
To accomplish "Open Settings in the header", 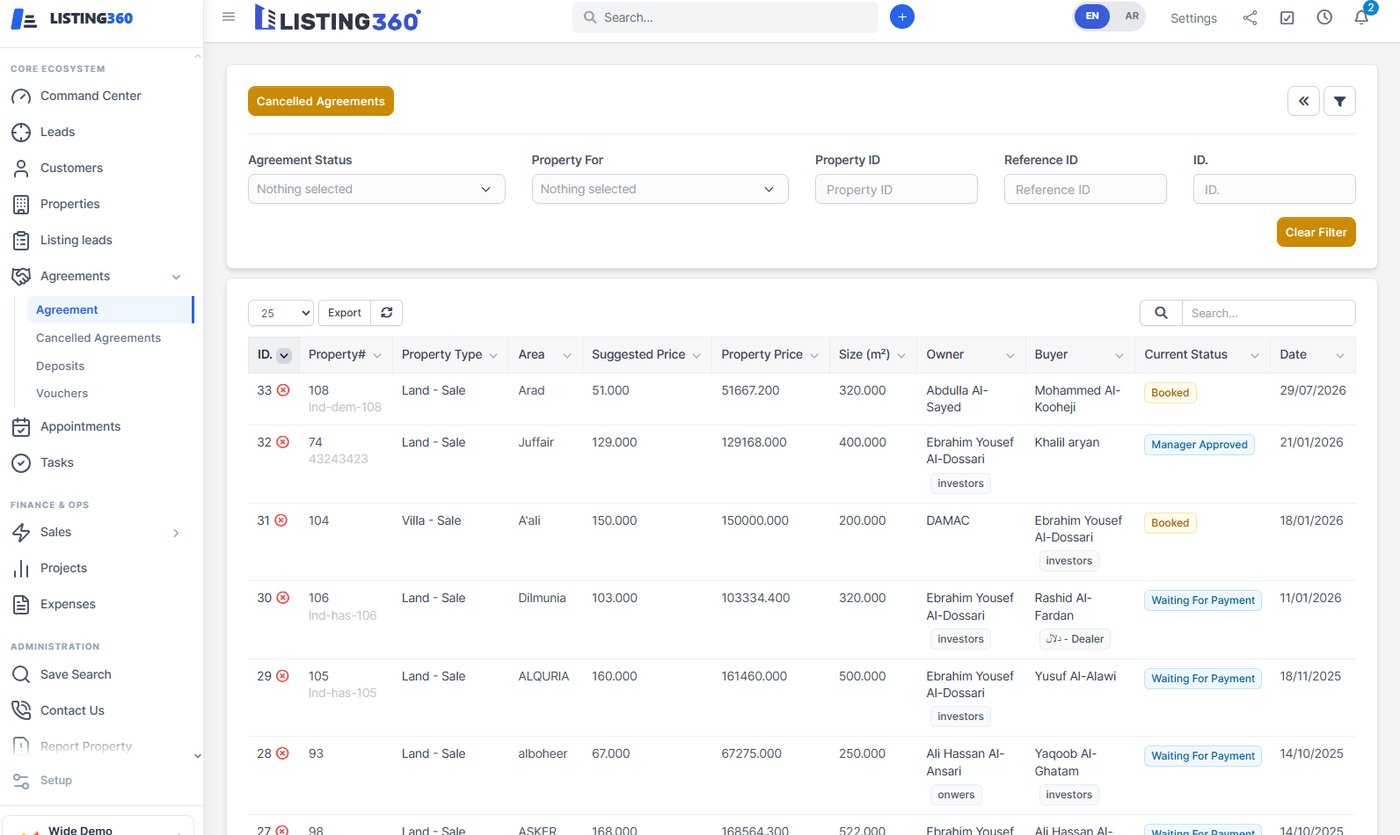I will click(x=1194, y=18).
